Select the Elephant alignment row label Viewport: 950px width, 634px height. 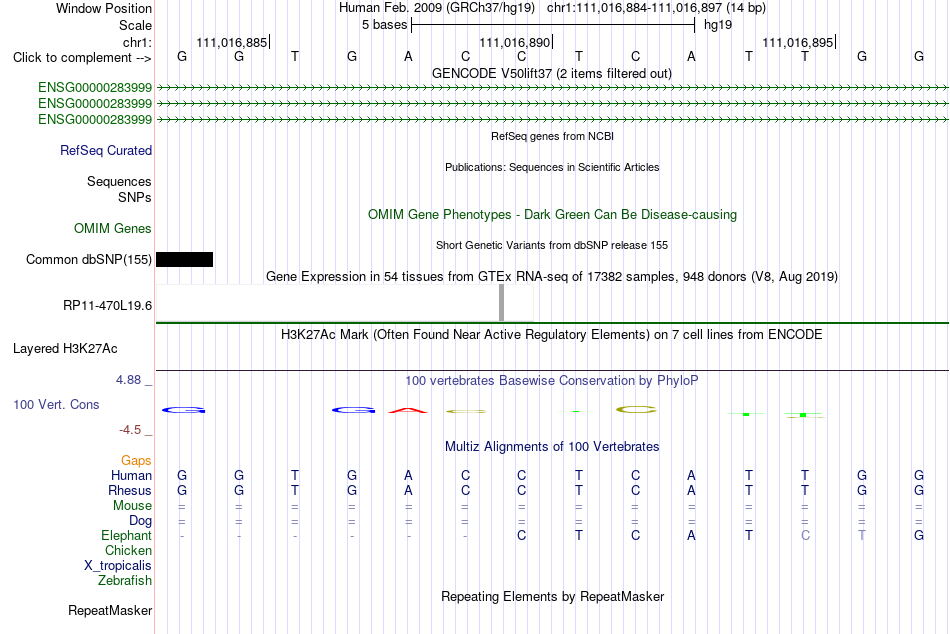[127, 535]
